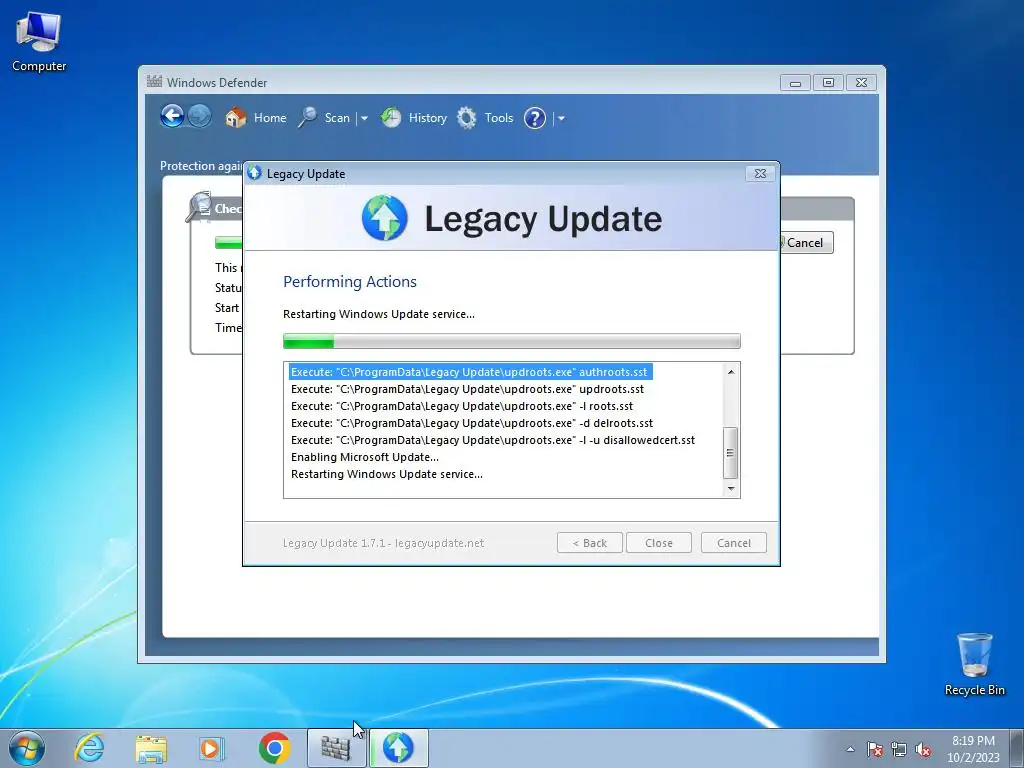Maximize the Windows Defender window
The height and width of the screenshot is (768, 1024).
[829, 83]
